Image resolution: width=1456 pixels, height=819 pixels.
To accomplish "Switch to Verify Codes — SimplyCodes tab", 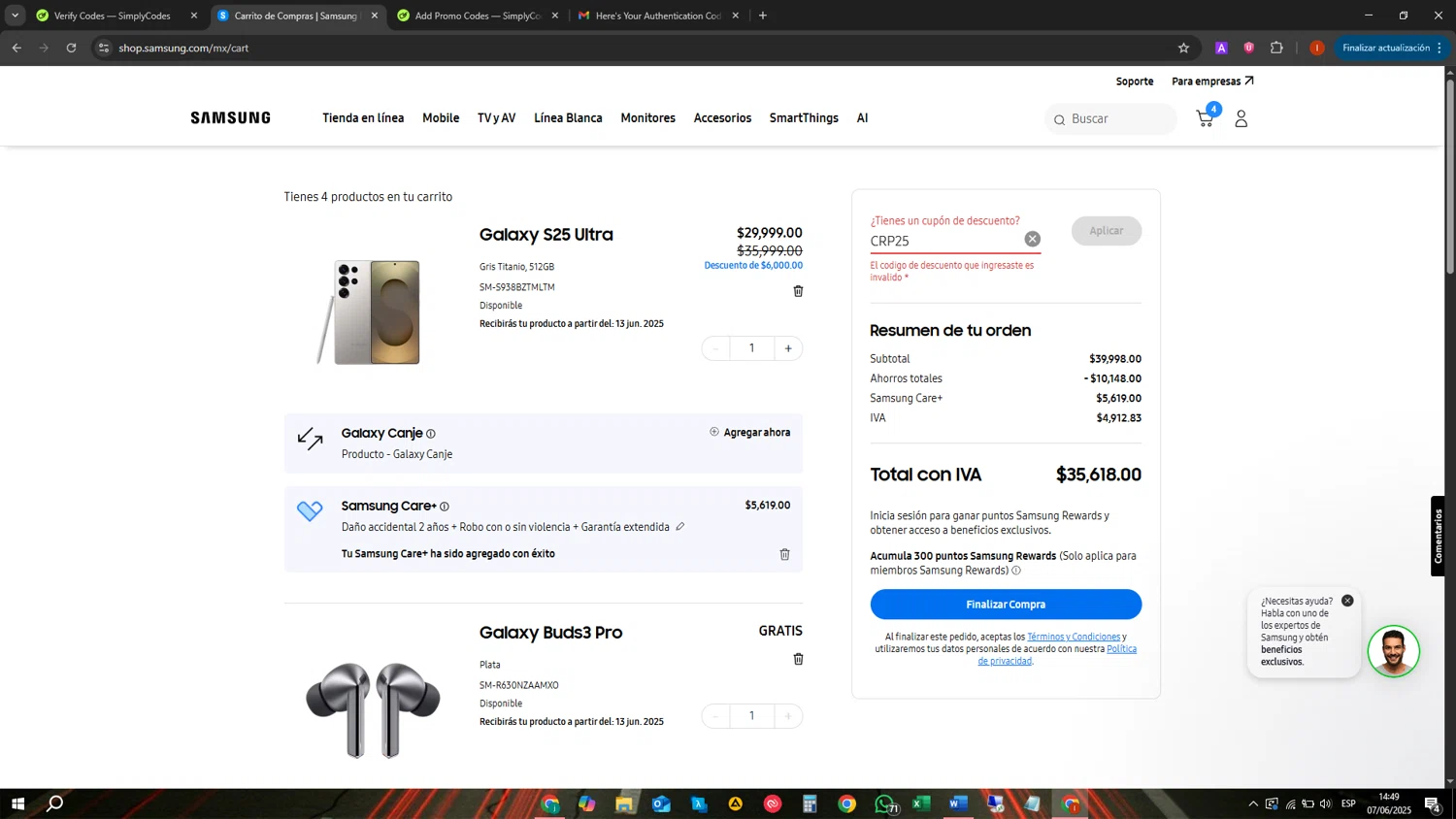I will [112, 16].
